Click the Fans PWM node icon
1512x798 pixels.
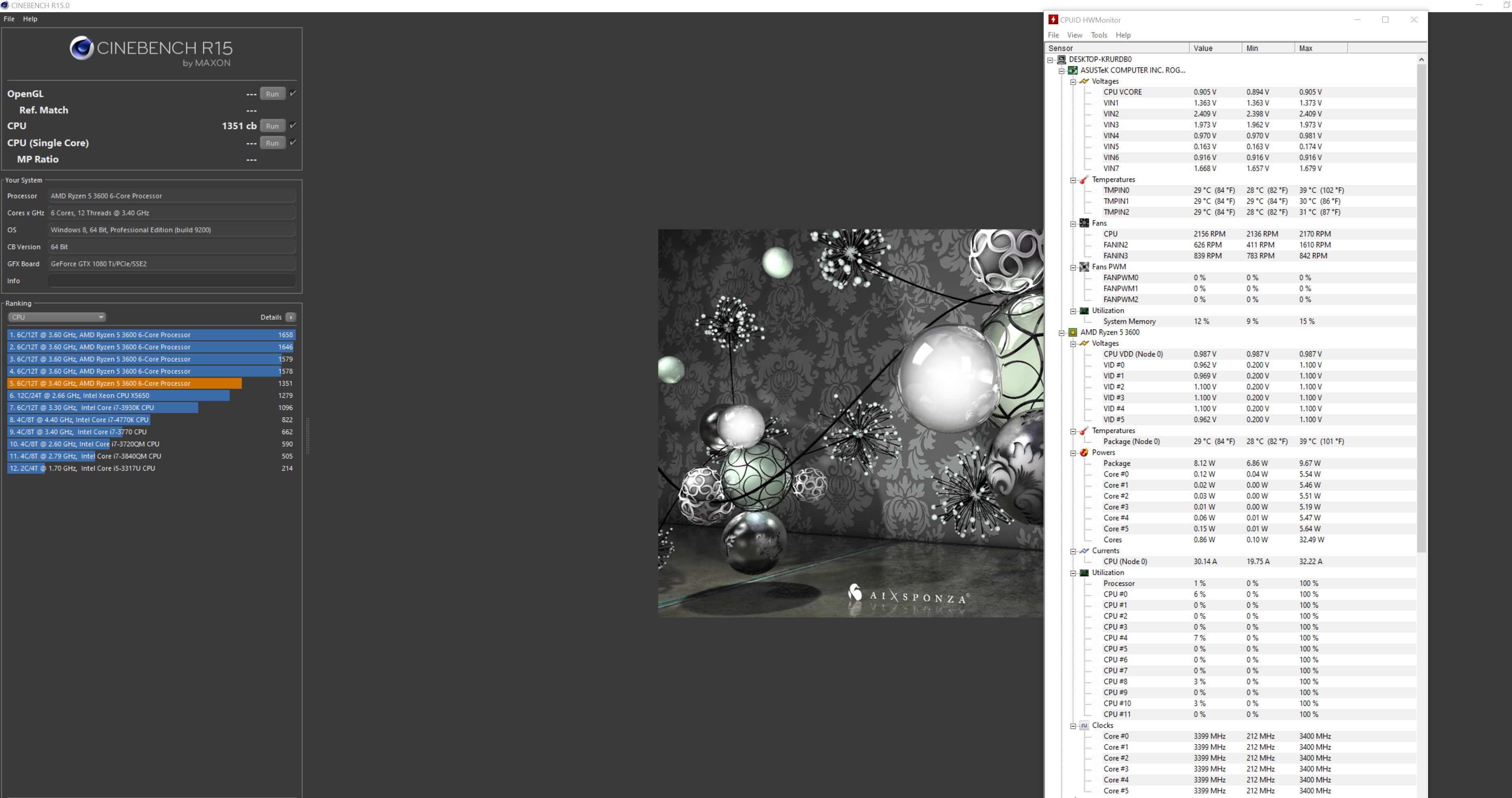point(1084,266)
